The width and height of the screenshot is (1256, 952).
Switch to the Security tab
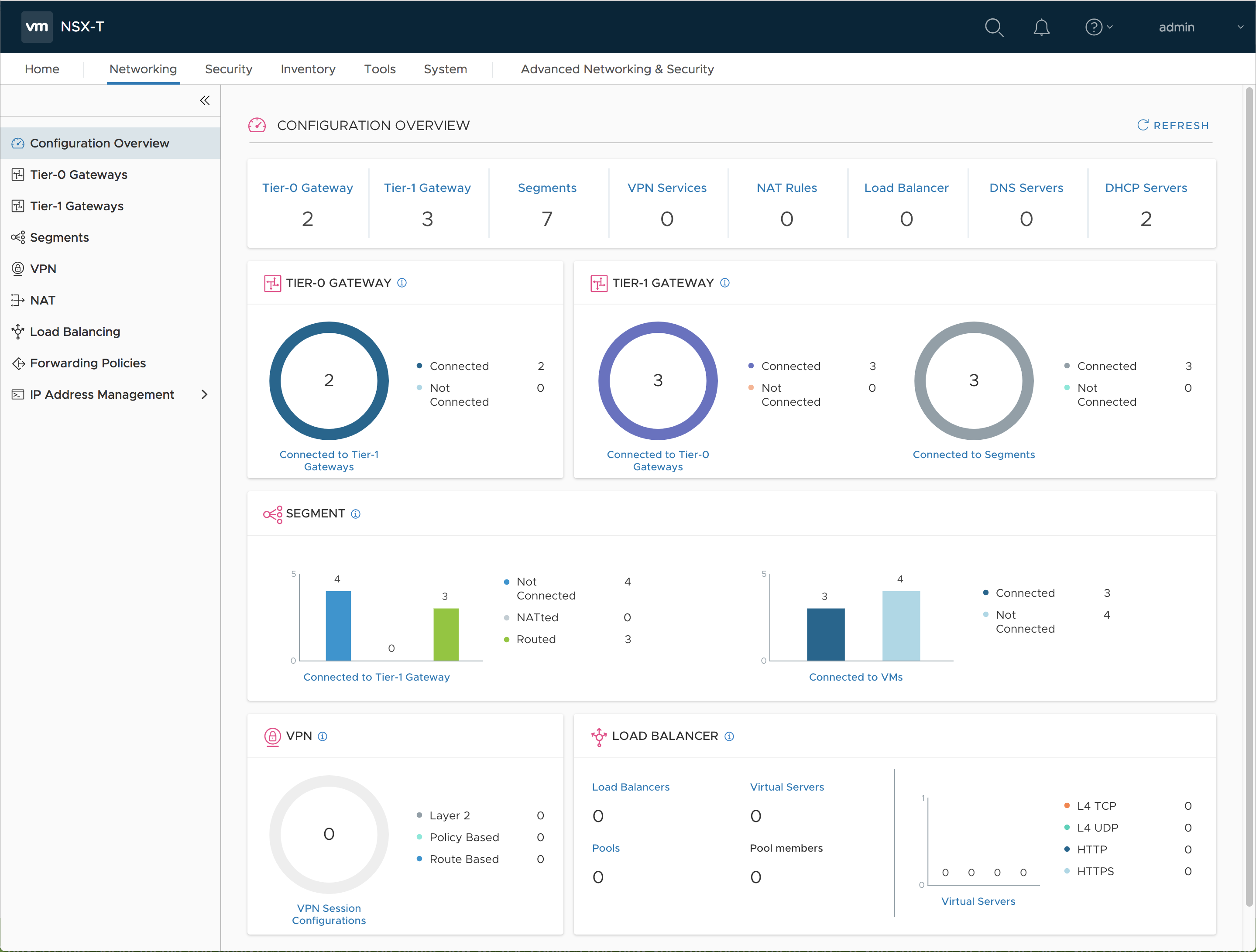click(228, 68)
